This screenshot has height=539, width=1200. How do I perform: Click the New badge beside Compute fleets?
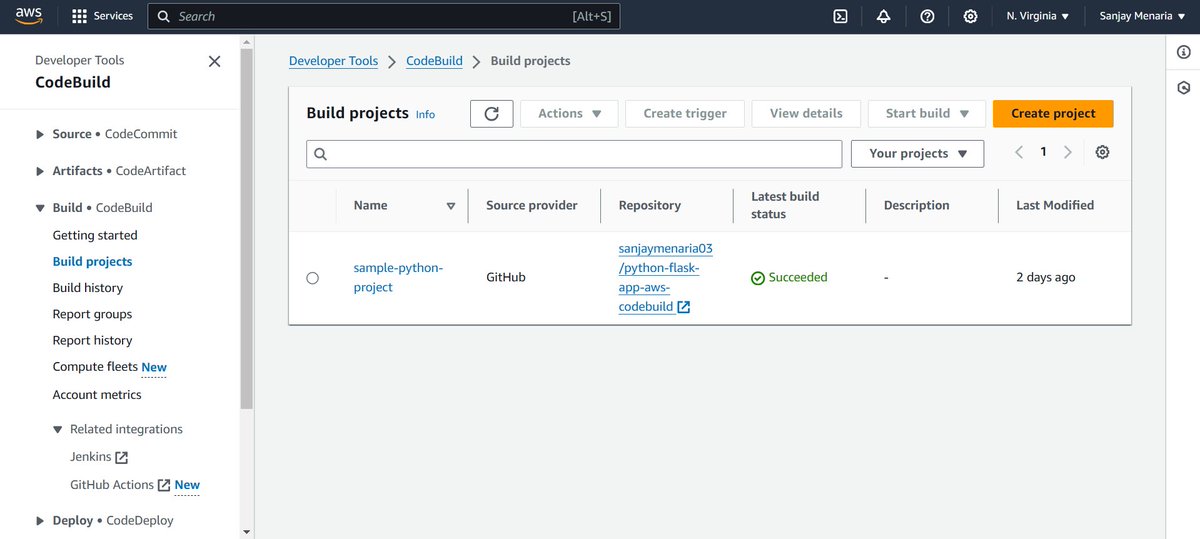[154, 367]
